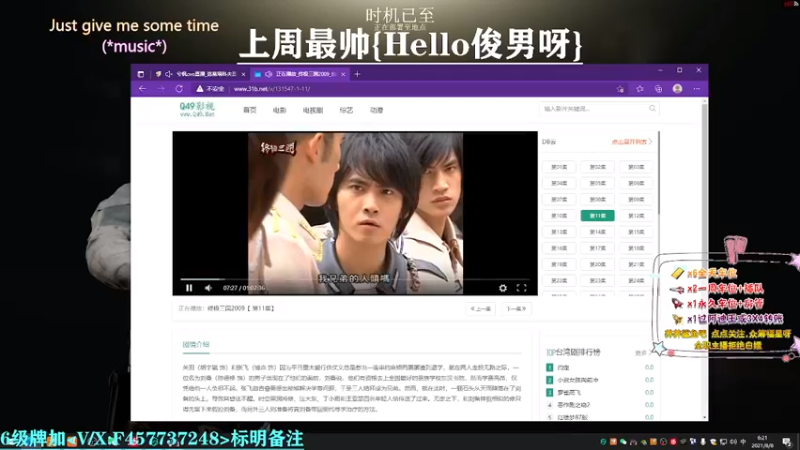Play episode 第18集
Viewport: 800px width, 450px height.
coord(636,248)
